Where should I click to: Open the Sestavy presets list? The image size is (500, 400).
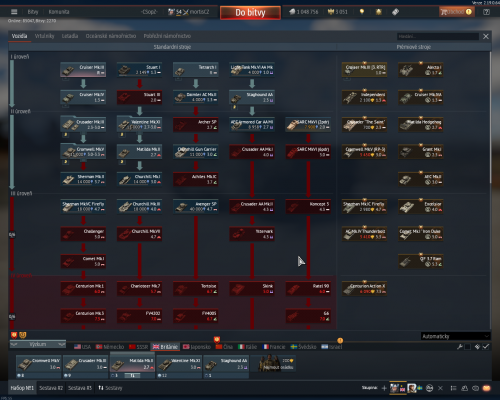pos(110,388)
